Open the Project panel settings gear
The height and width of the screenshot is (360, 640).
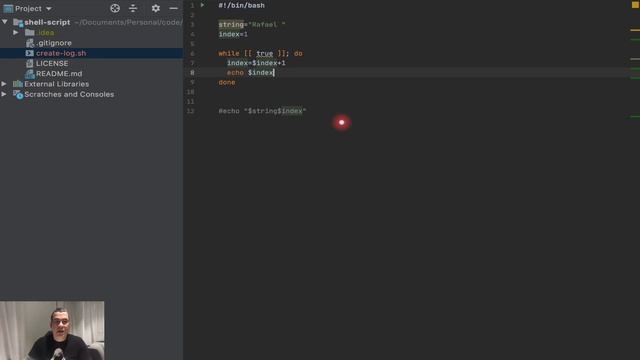156,8
